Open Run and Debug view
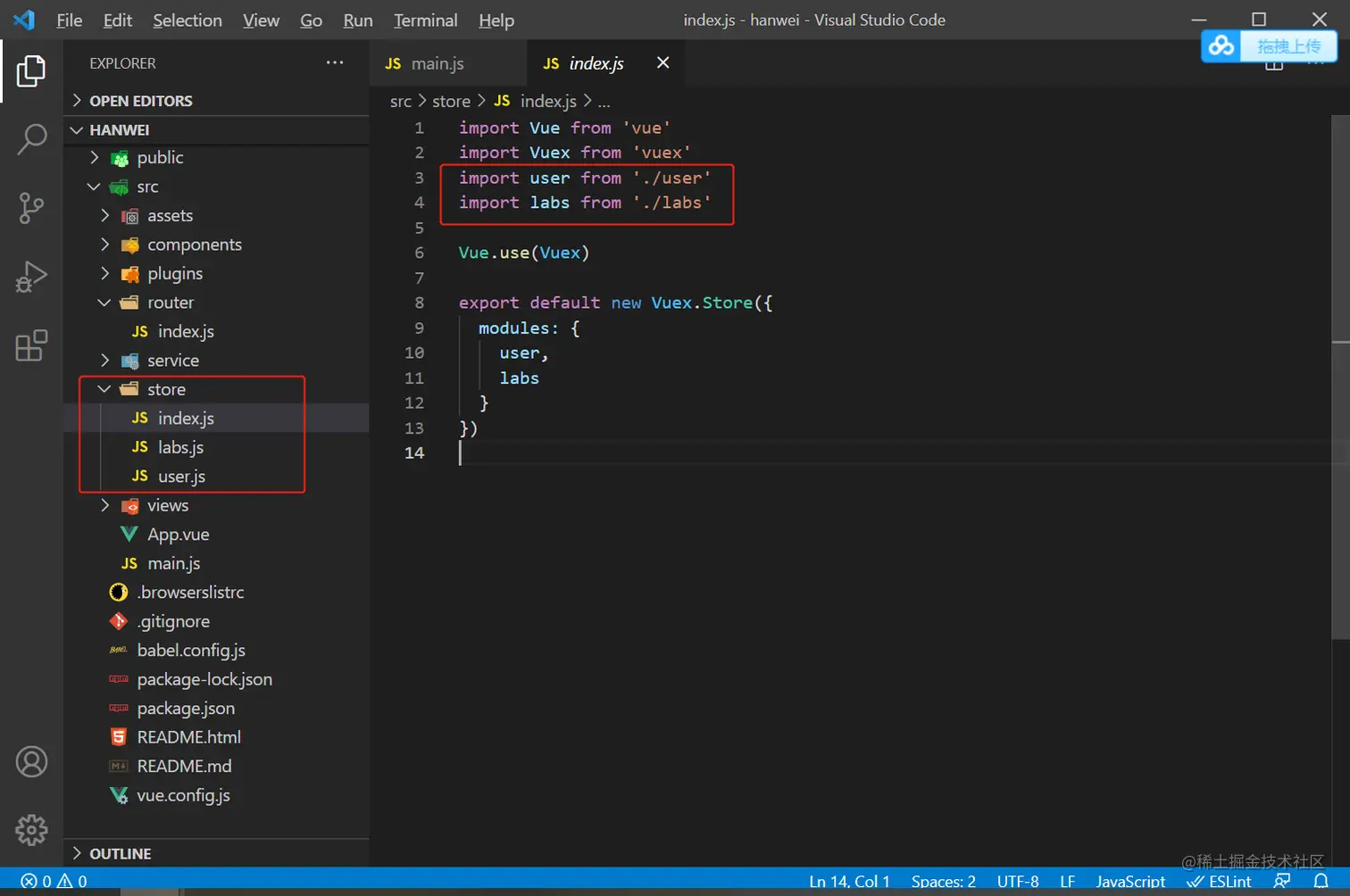This screenshot has height=896, width=1350. tap(31, 277)
